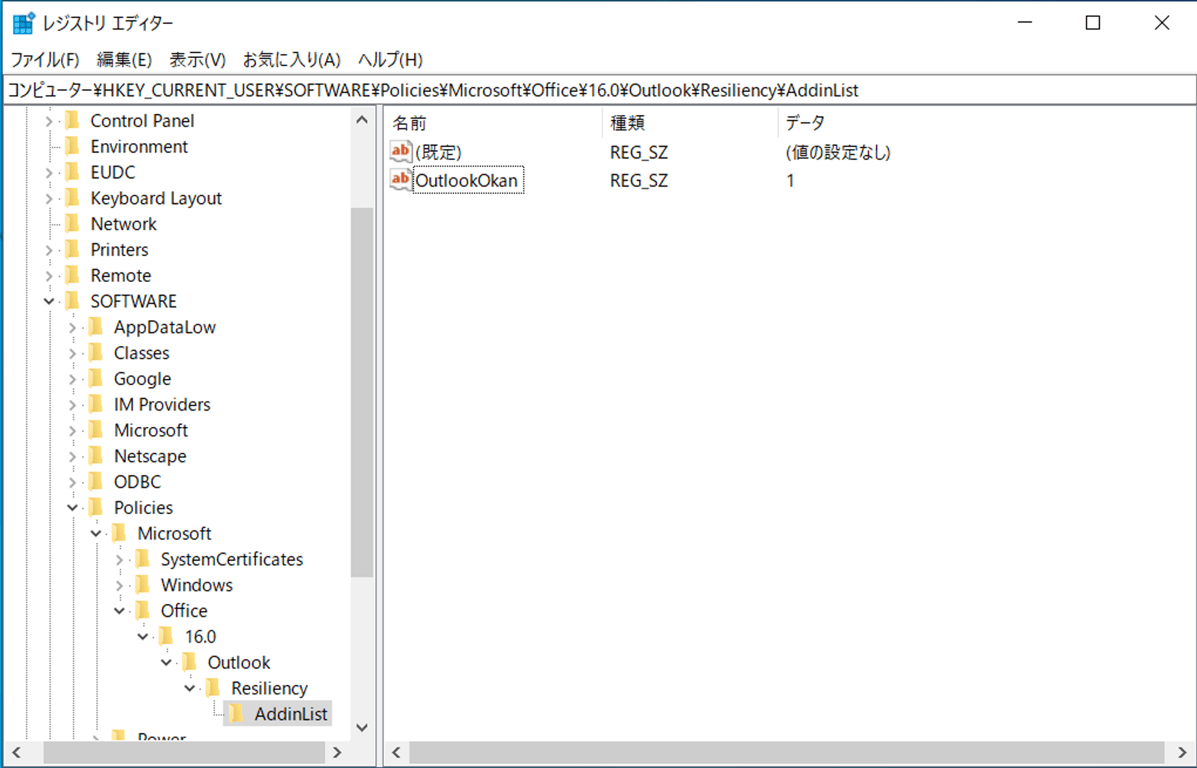Click the Registry Editor app icon in title bar
The height and width of the screenshot is (768, 1197).
click(24, 23)
